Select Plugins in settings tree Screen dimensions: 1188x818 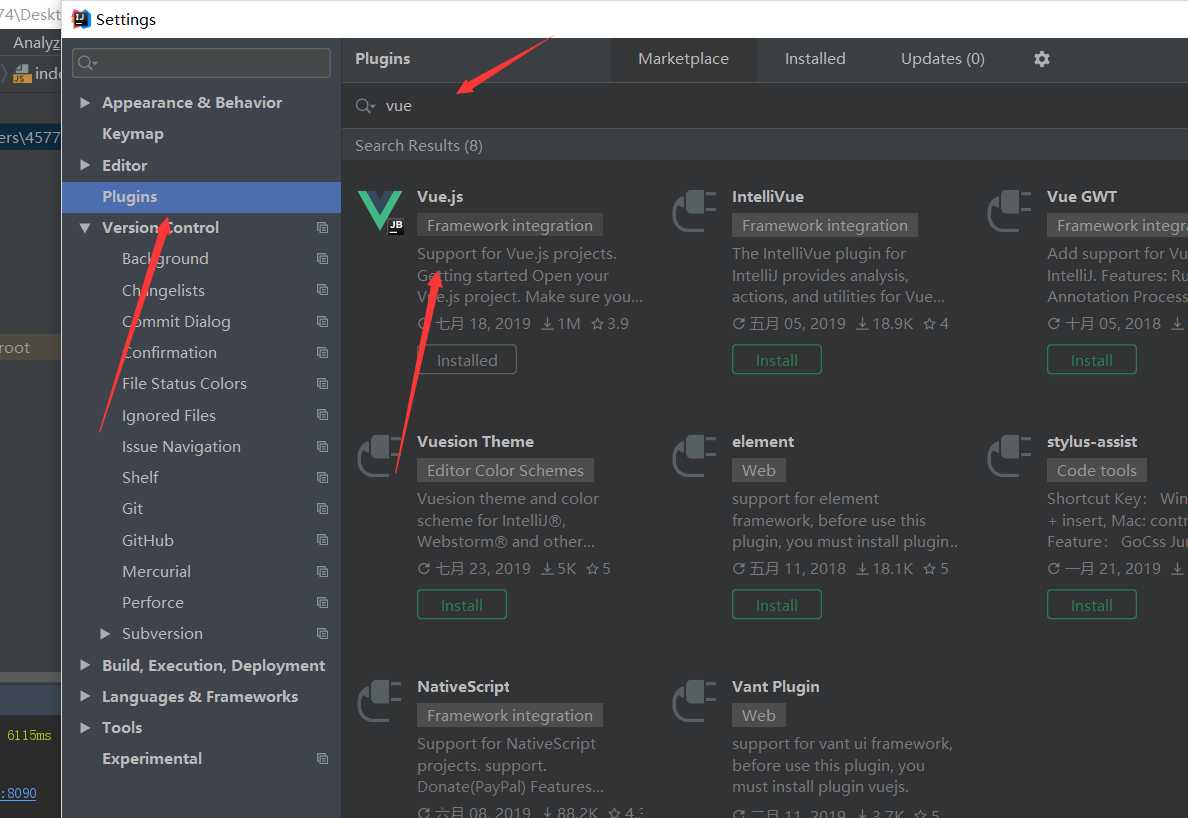pyautogui.click(x=202, y=197)
